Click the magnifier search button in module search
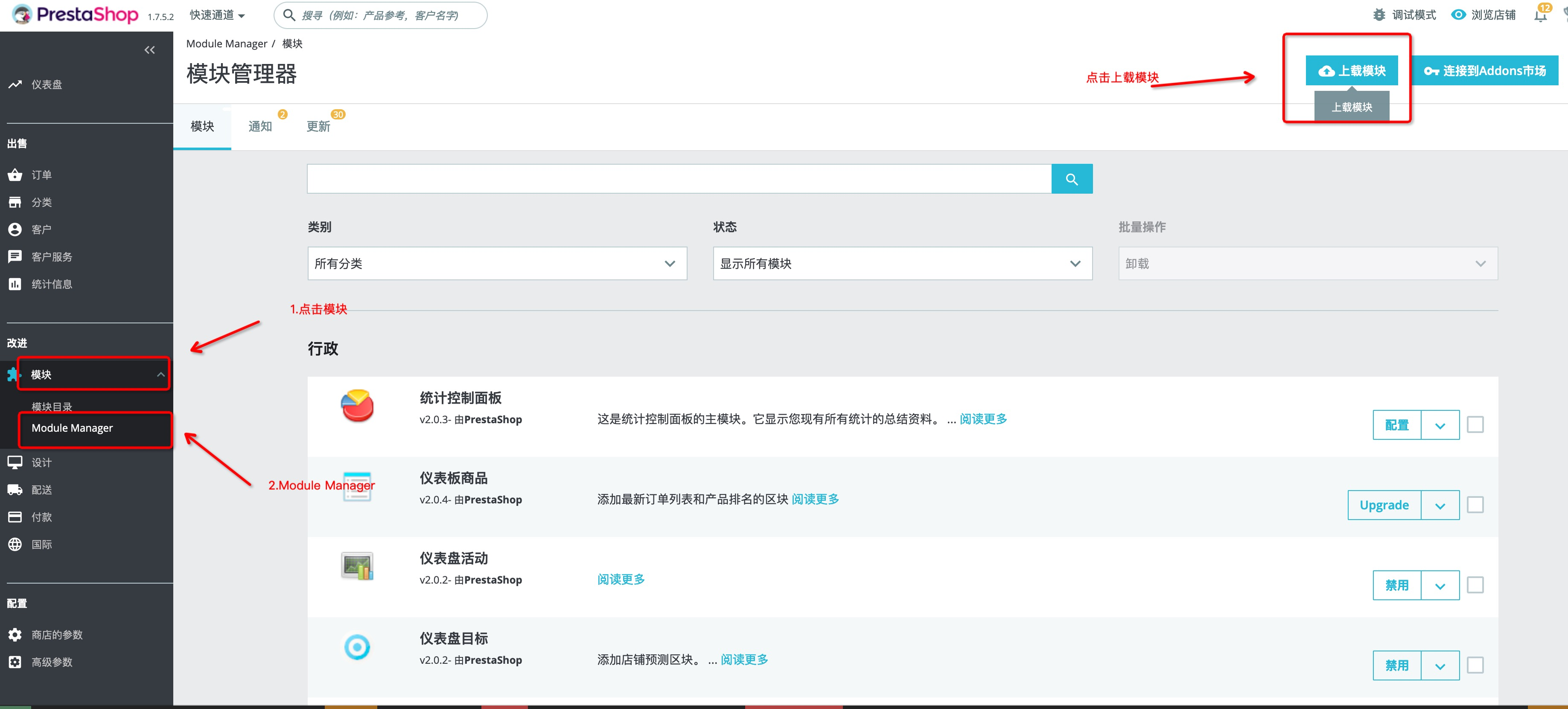 pyautogui.click(x=1071, y=179)
